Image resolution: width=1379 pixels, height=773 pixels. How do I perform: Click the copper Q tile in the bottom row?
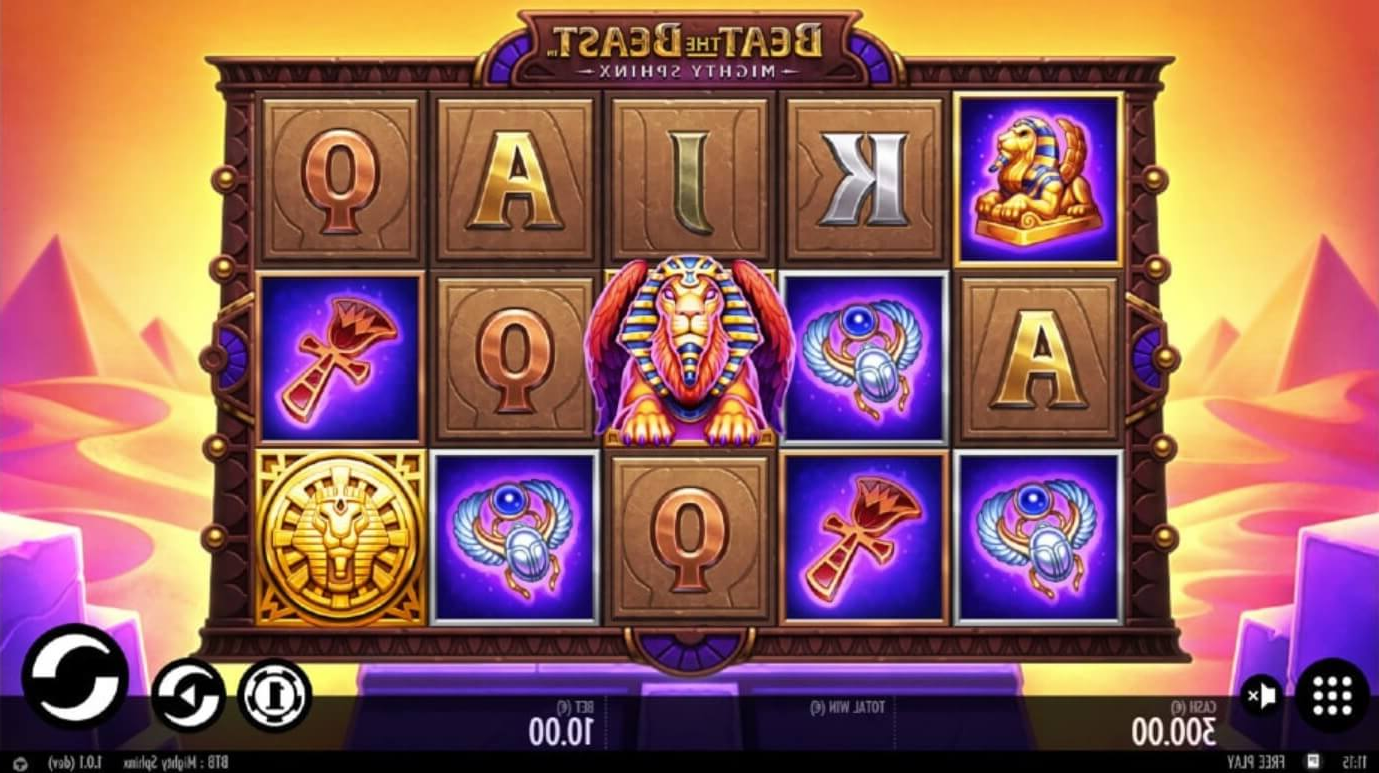pyautogui.click(x=689, y=537)
